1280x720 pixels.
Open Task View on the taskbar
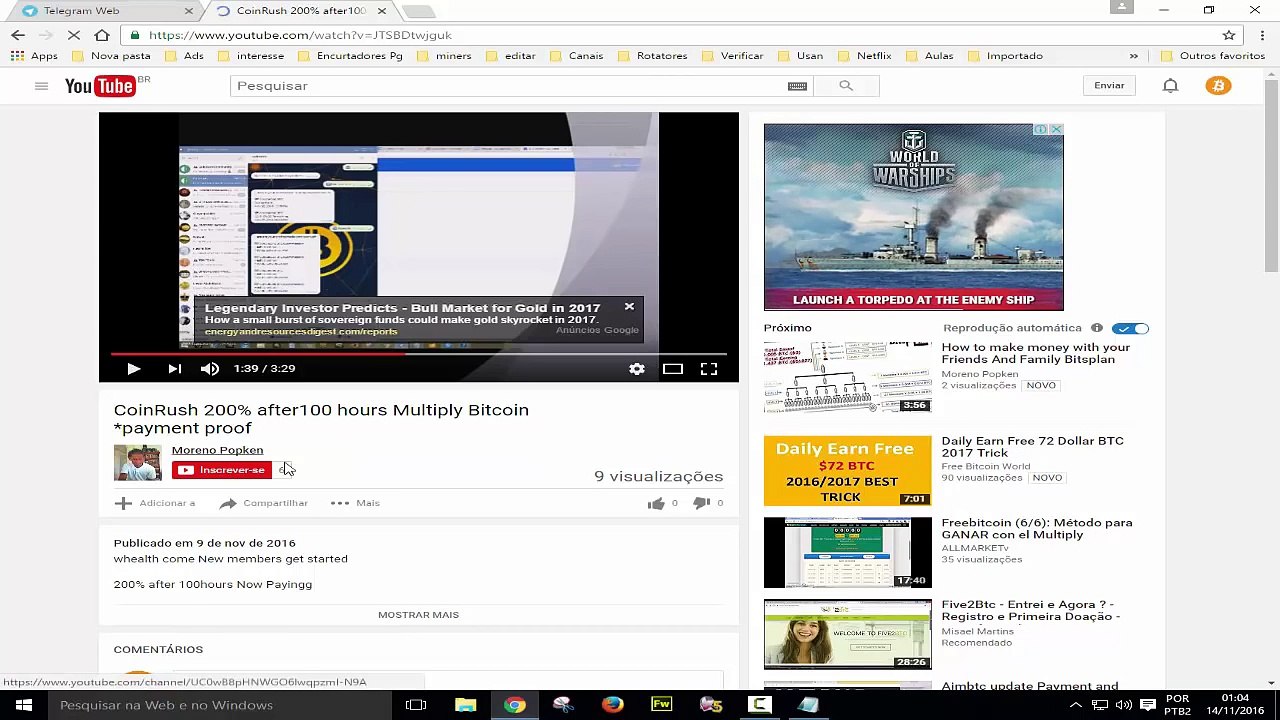pos(416,705)
